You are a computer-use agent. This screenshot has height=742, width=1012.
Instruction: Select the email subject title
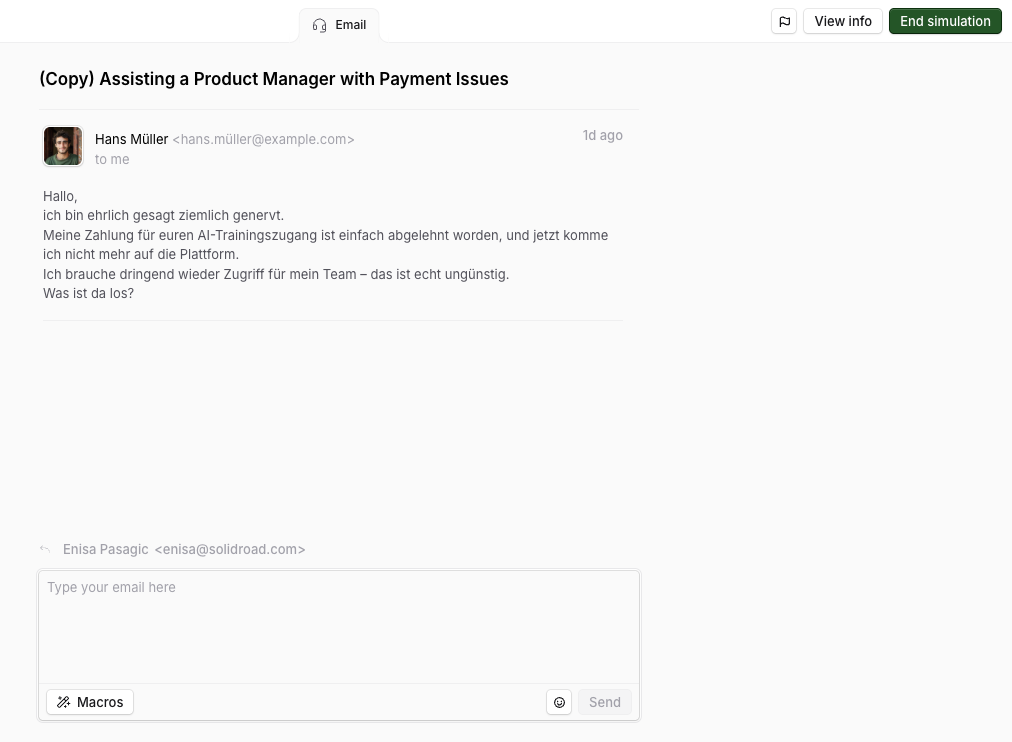[x=274, y=79]
